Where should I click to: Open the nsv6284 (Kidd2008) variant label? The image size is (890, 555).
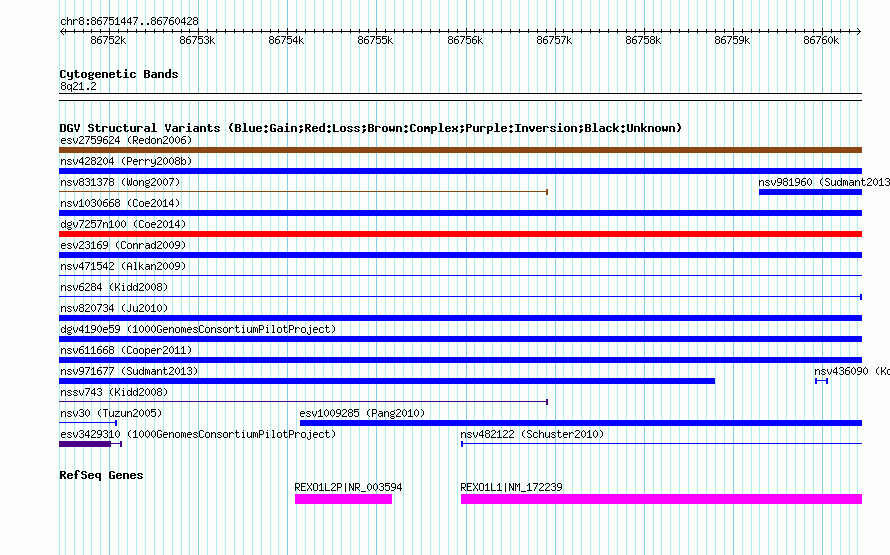point(114,287)
